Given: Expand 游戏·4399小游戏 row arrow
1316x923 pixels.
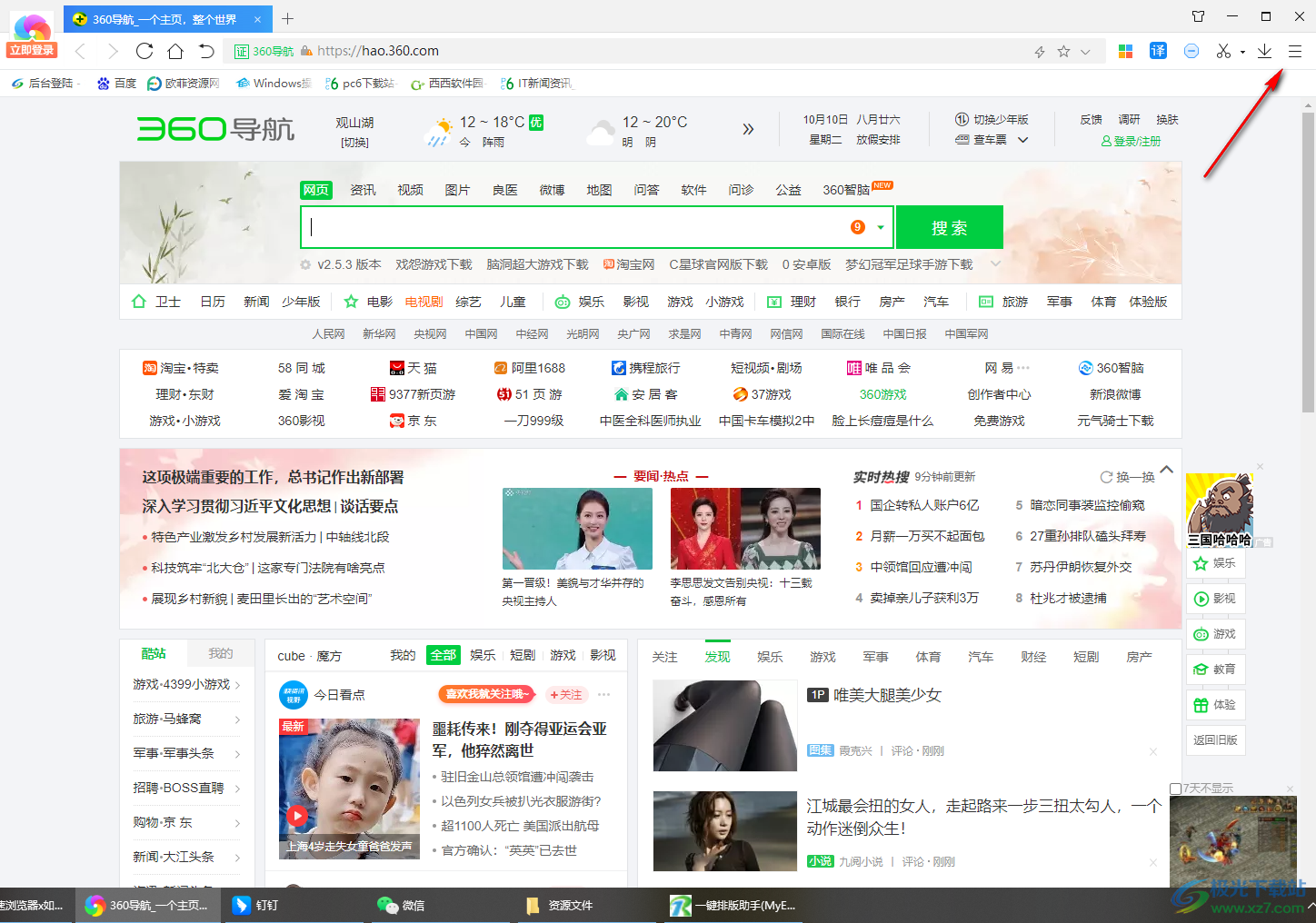Looking at the screenshot, I should tap(238, 685).
